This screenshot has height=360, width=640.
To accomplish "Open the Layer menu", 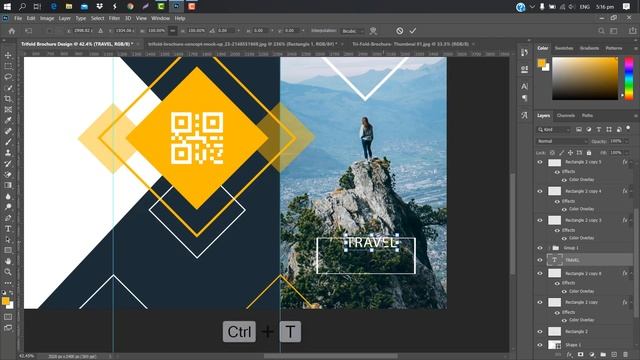I will (x=64, y=18).
